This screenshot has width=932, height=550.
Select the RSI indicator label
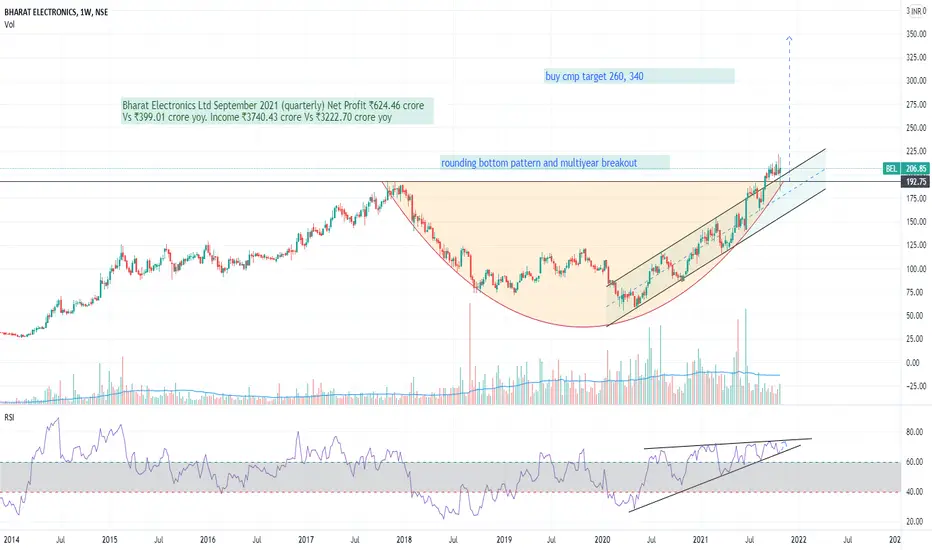[x=9, y=417]
